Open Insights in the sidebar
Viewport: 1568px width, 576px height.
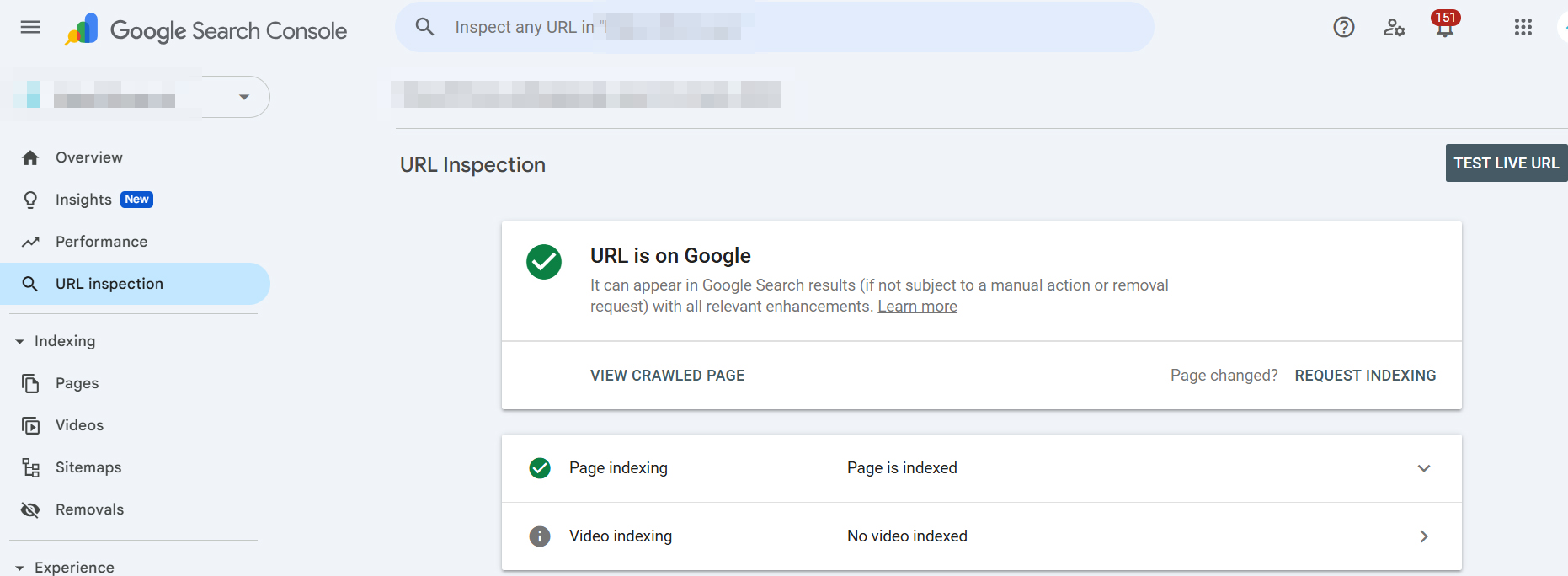coord(83,200)
